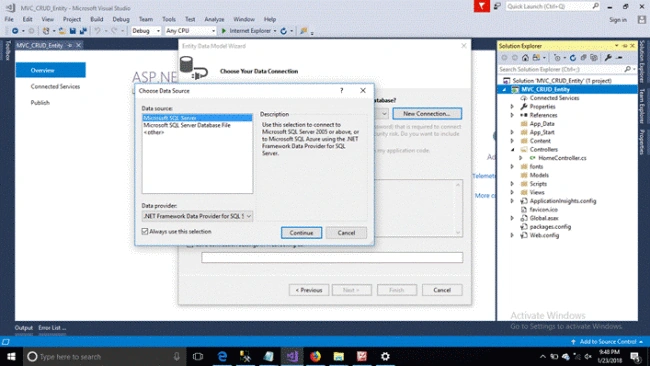Click the Sign in link
The width and height of the screenshot is (650, 366).
pos(618,20)
